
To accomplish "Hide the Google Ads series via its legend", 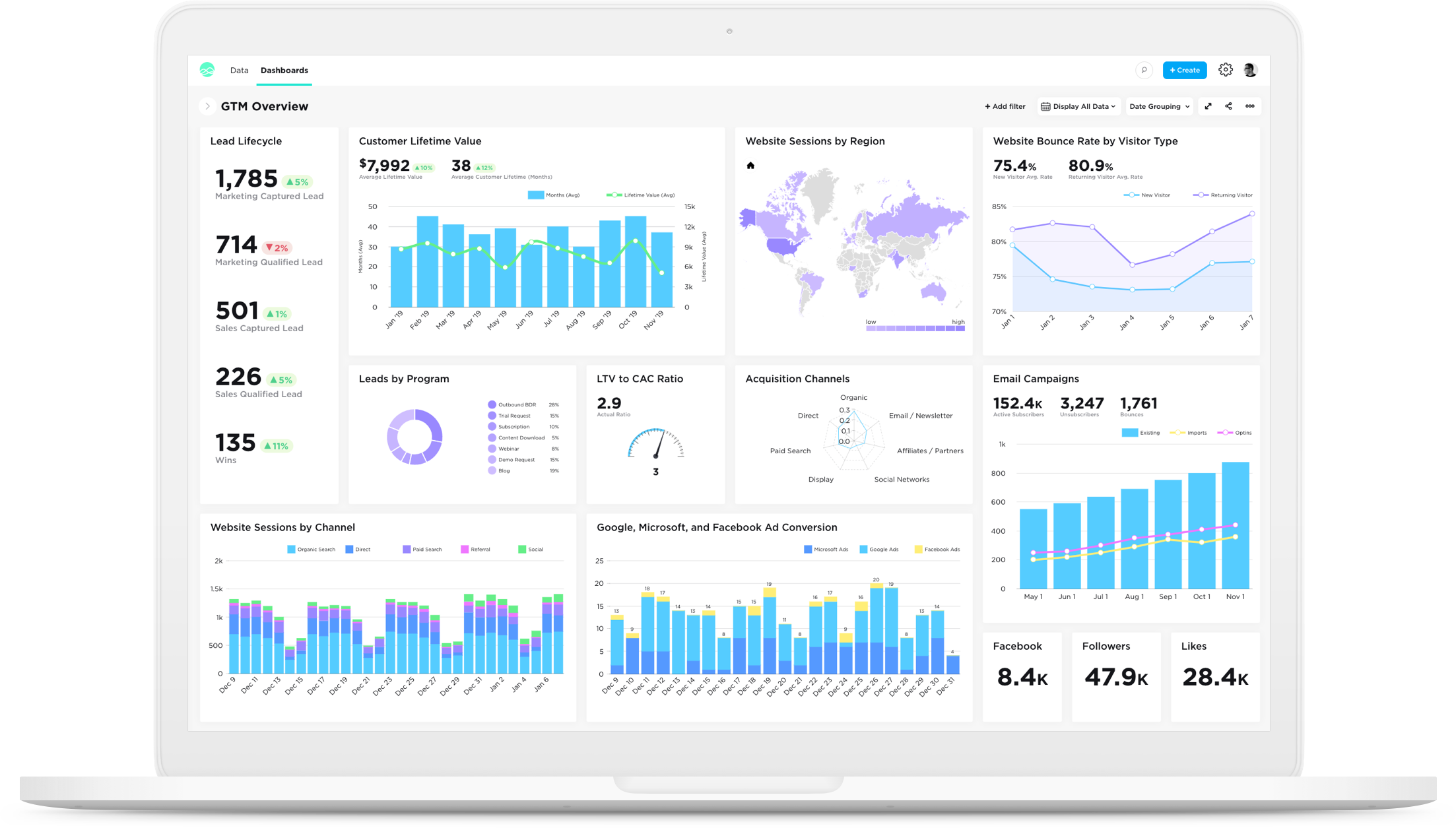I will (x=878, y=549).
